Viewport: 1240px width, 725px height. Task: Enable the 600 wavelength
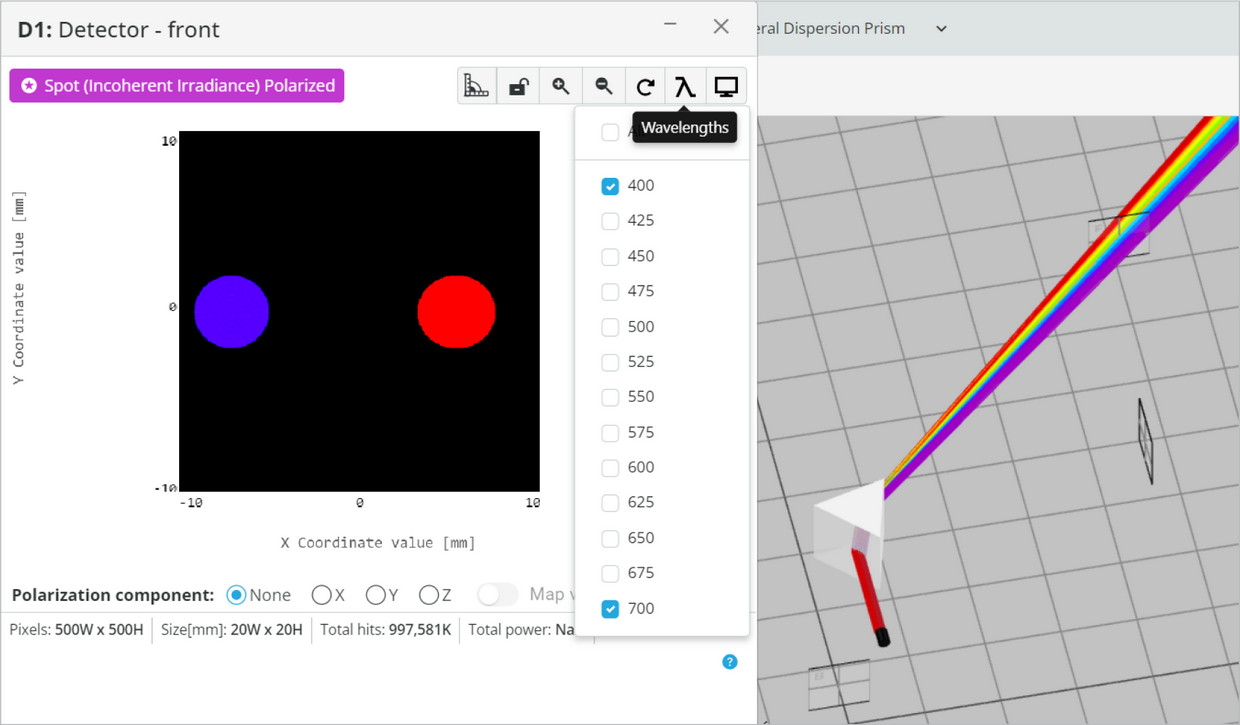tap(610, 468)
